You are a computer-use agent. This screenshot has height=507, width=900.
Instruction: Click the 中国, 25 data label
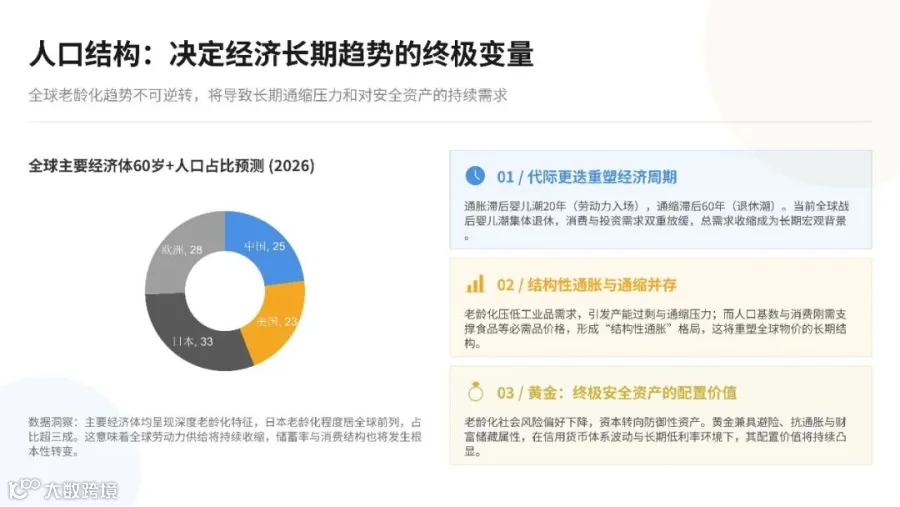(x=265, y=246)
